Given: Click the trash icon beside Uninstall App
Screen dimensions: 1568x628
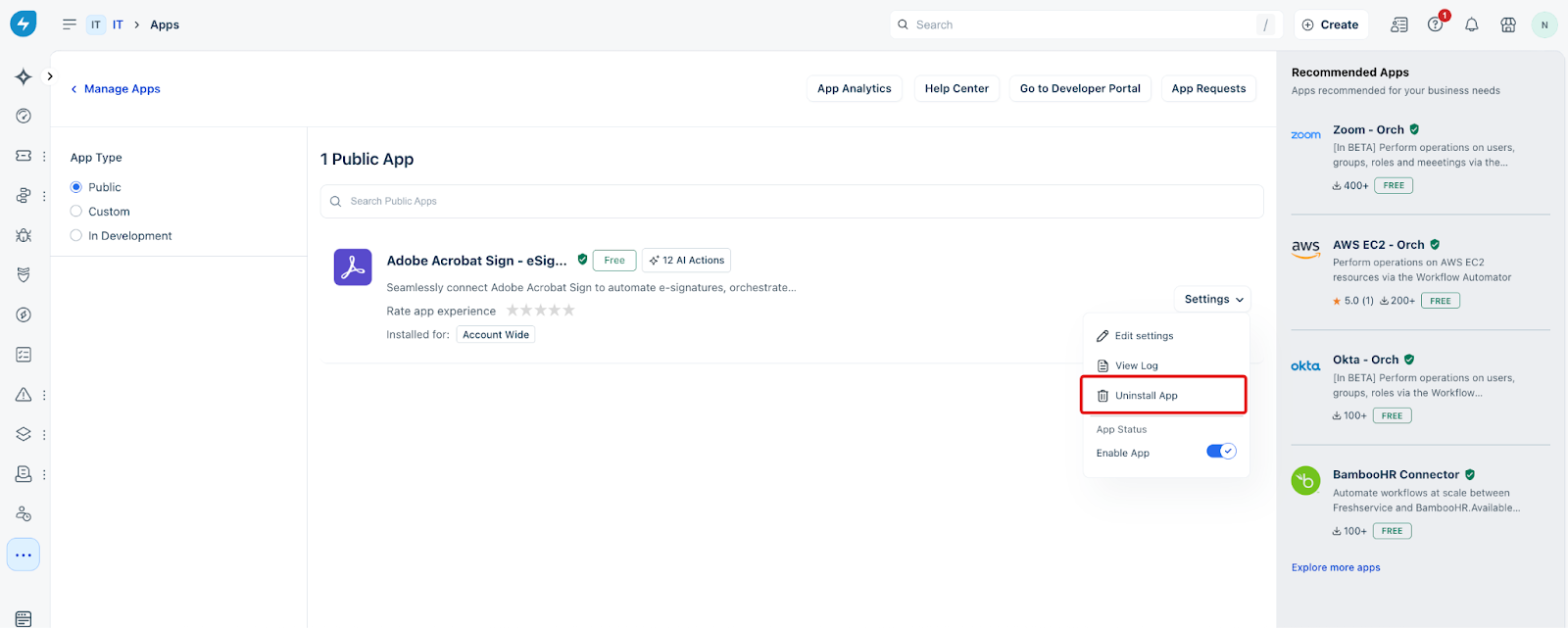Looking at the screenshot, I should (1102, 396).
